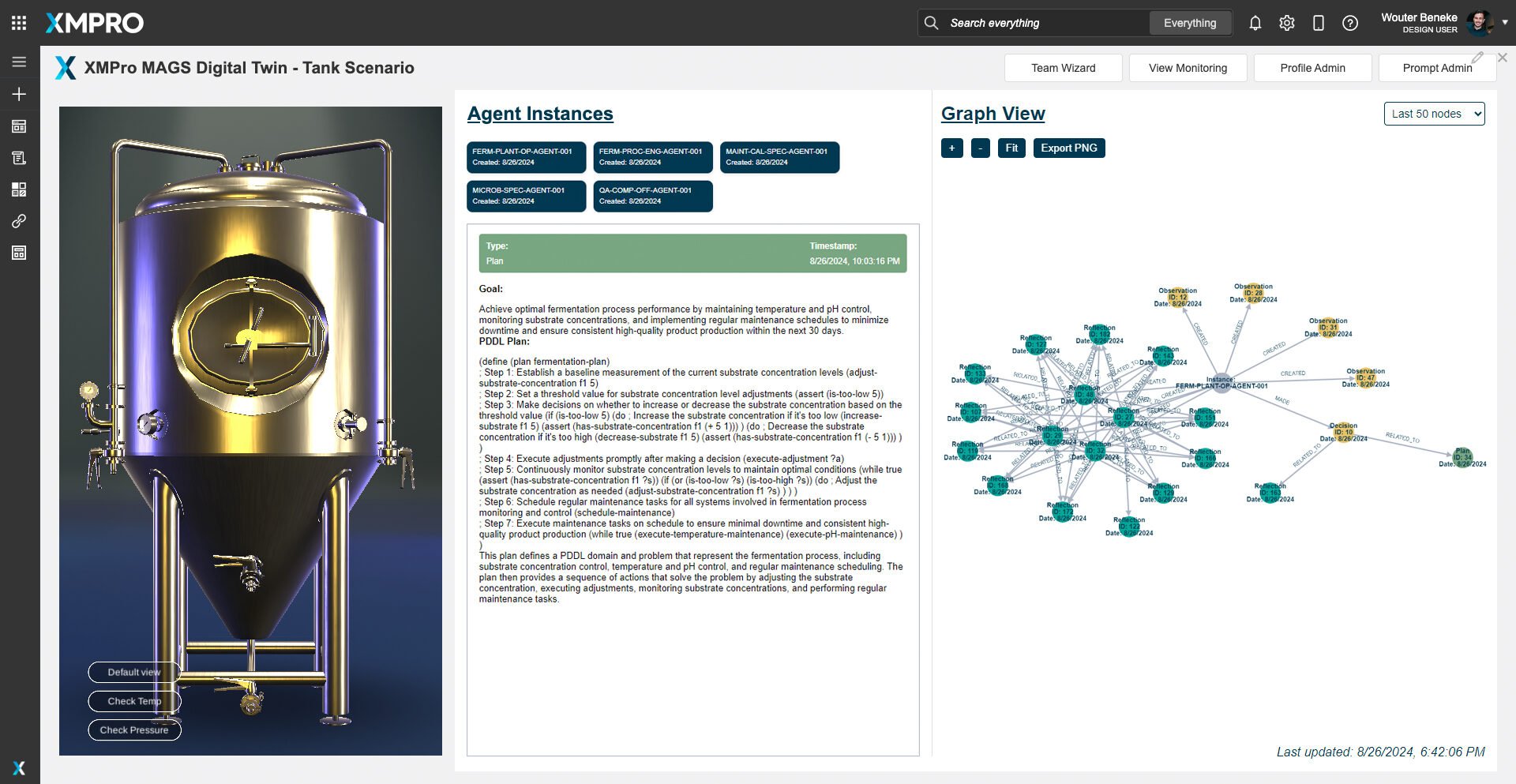Click the Export PNG button

pyautogui.click(x=1068, y=148)
